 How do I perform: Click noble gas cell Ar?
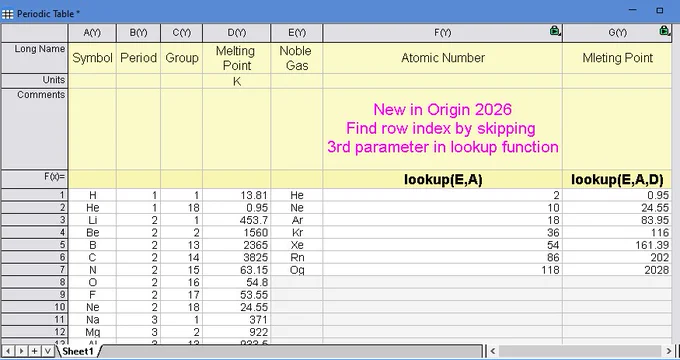click(297, 220)
